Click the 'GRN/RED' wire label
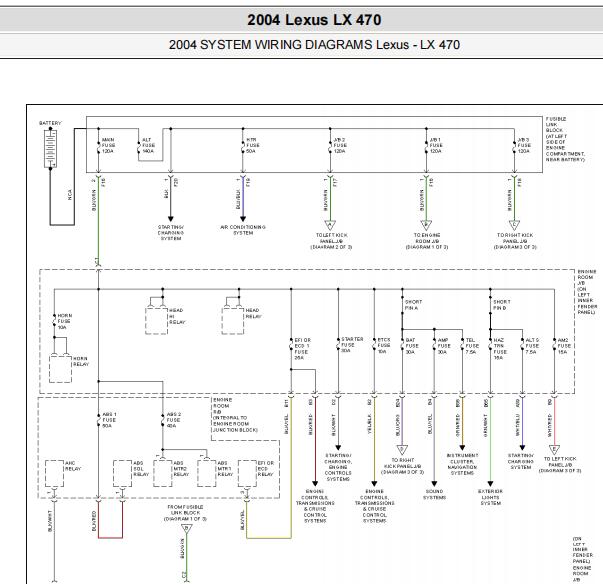This screenshot has height=584, width=603. (x=458, y=425)
